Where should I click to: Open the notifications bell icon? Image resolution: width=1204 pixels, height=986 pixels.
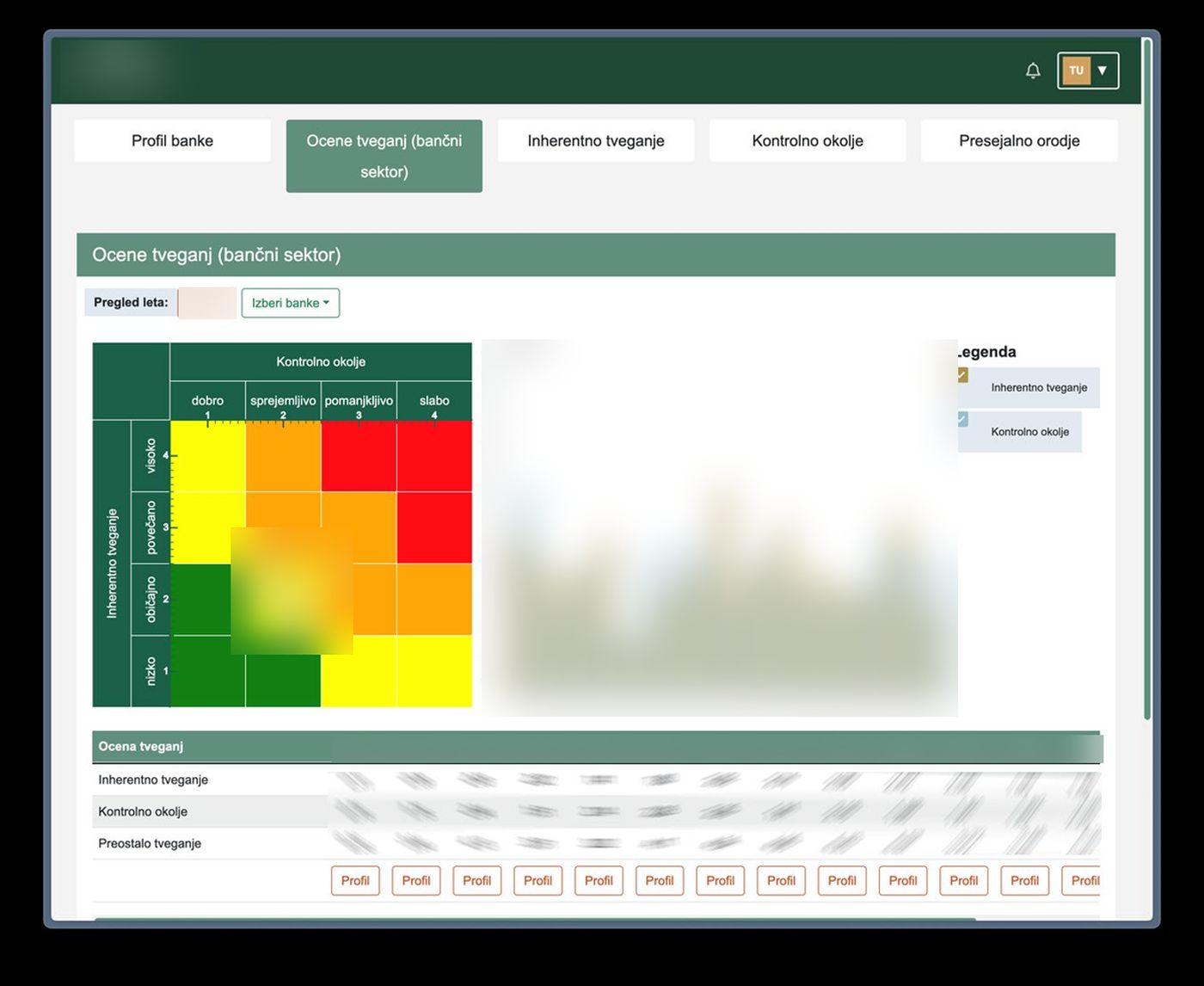pyautogui.click(x=1033, y=71)
